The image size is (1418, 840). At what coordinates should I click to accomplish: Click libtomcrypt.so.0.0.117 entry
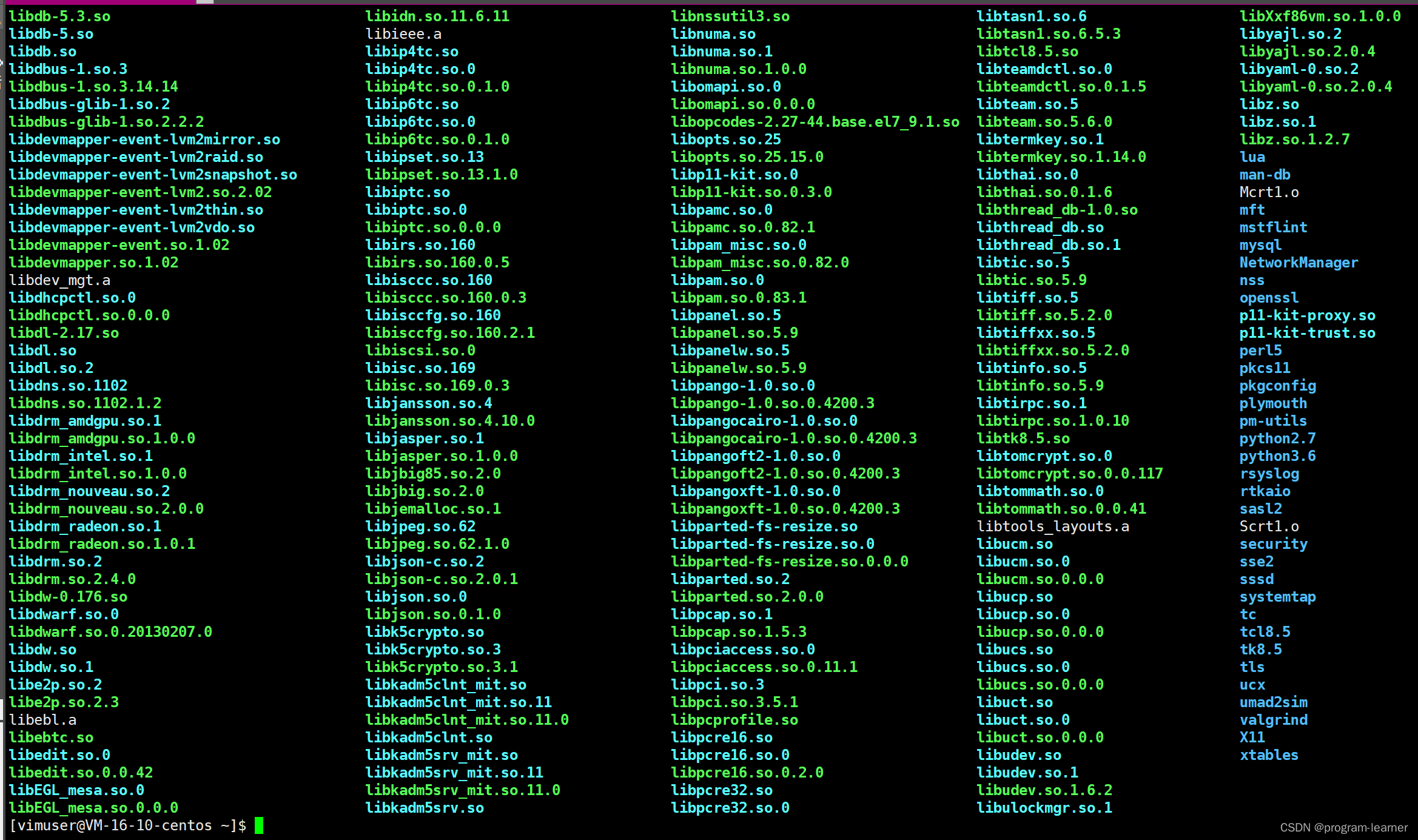click(1070, 474)
